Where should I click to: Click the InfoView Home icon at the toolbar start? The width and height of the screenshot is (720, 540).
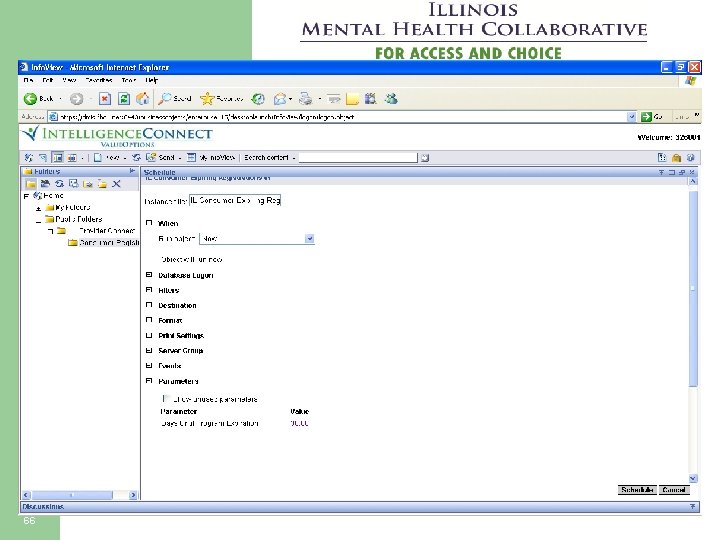[28, 158]
